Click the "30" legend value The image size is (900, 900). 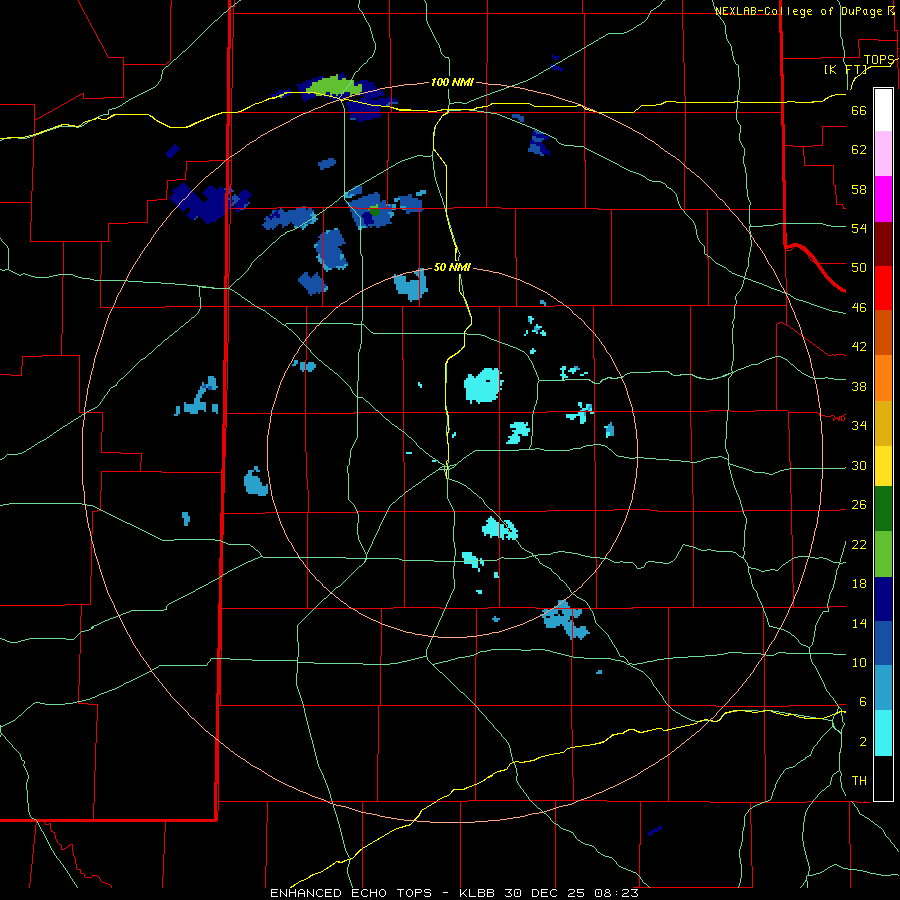(859, 465)
